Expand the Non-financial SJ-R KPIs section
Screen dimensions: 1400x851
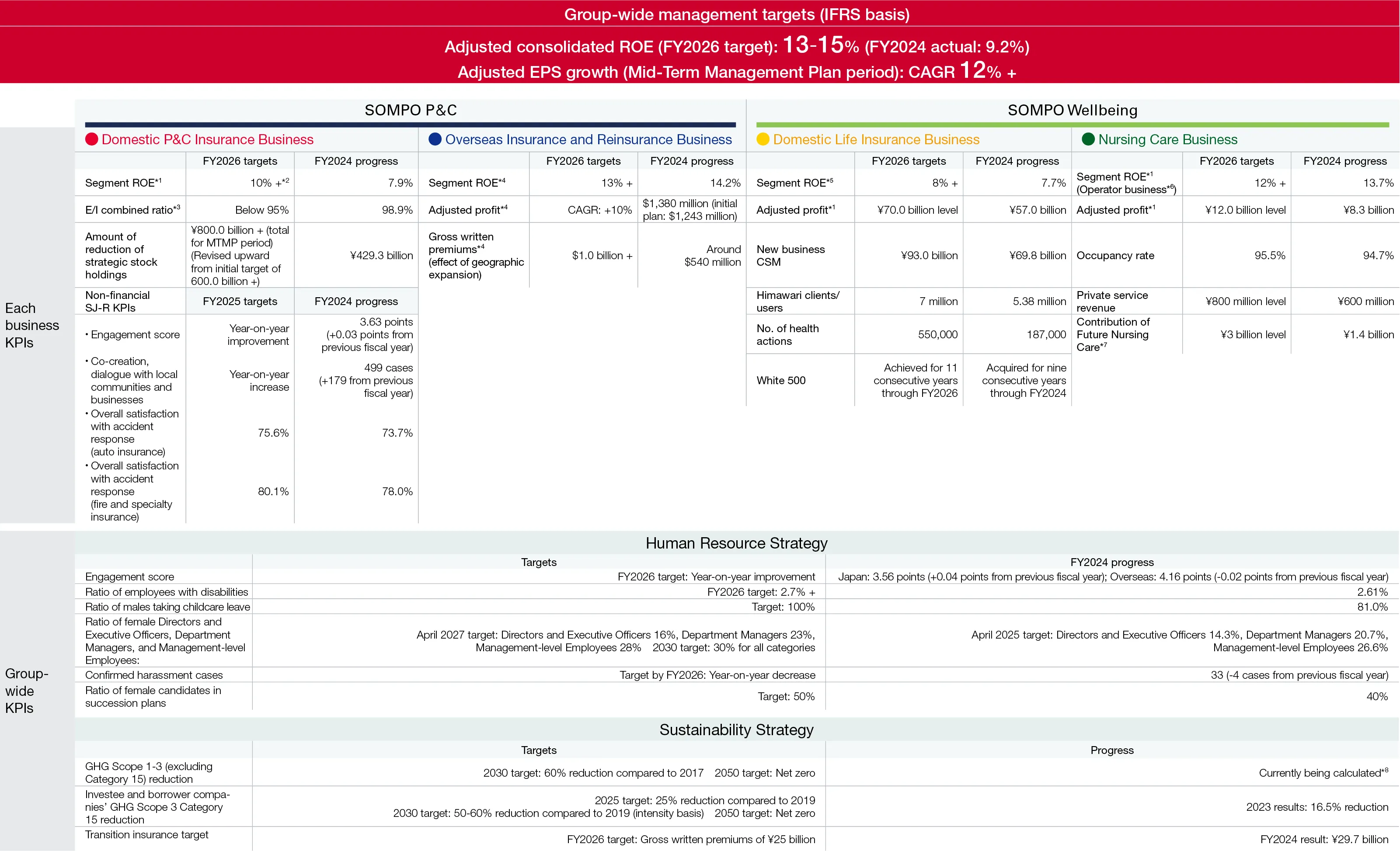(x=118, y=301)
